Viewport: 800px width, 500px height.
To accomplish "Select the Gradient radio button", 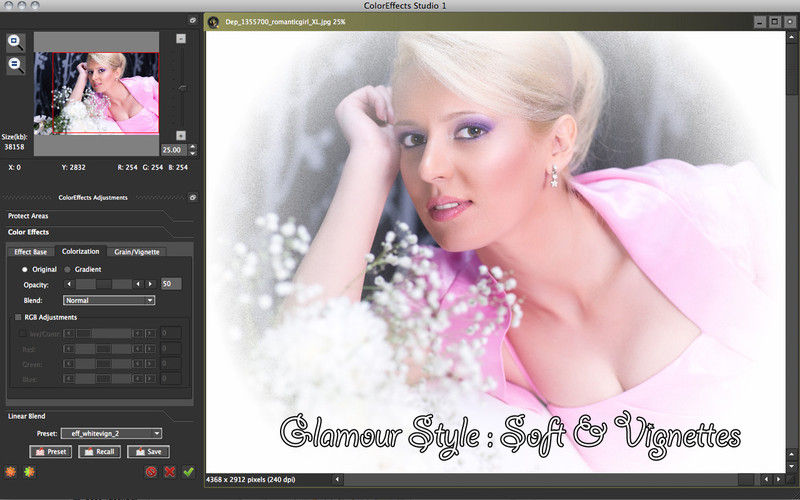I will click(67, 269).
